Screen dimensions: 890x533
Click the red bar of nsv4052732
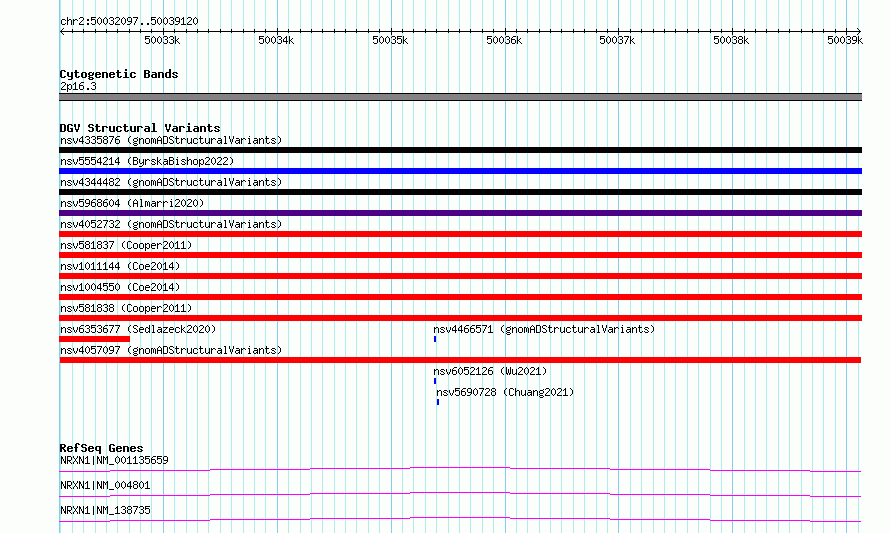click(x=460, y=234)
